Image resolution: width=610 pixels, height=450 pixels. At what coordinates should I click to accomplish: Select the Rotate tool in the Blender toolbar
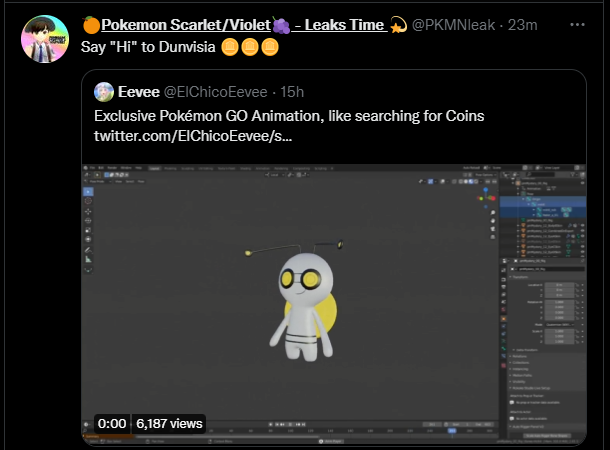(x=88, y=221)
